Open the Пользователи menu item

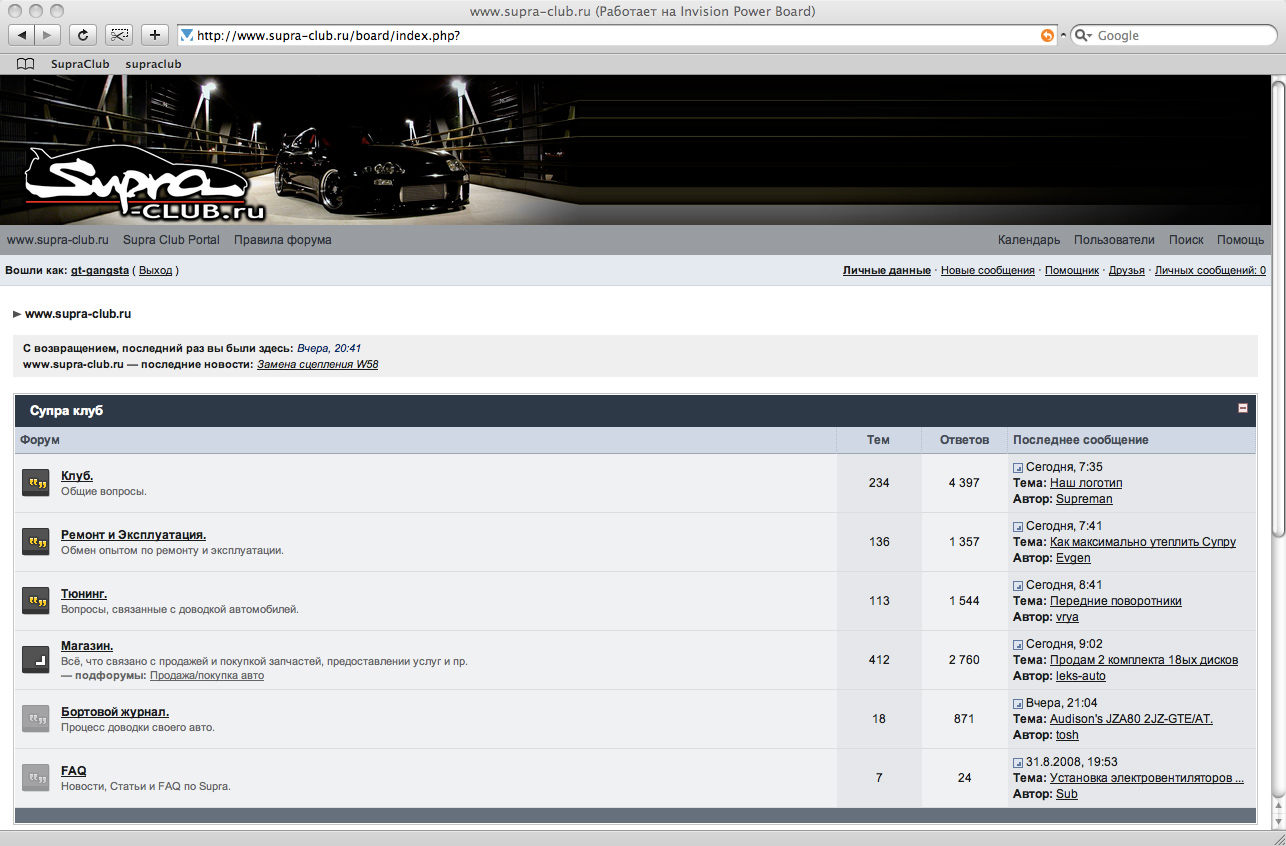(1113, 240)
